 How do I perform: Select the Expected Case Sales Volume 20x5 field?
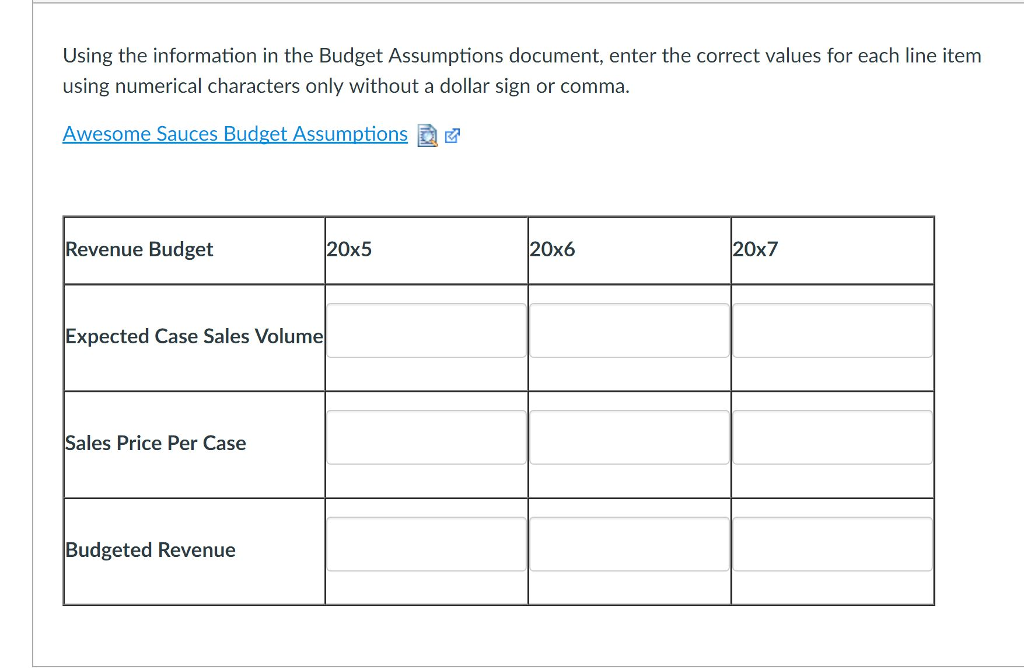[x=426, y=330]
